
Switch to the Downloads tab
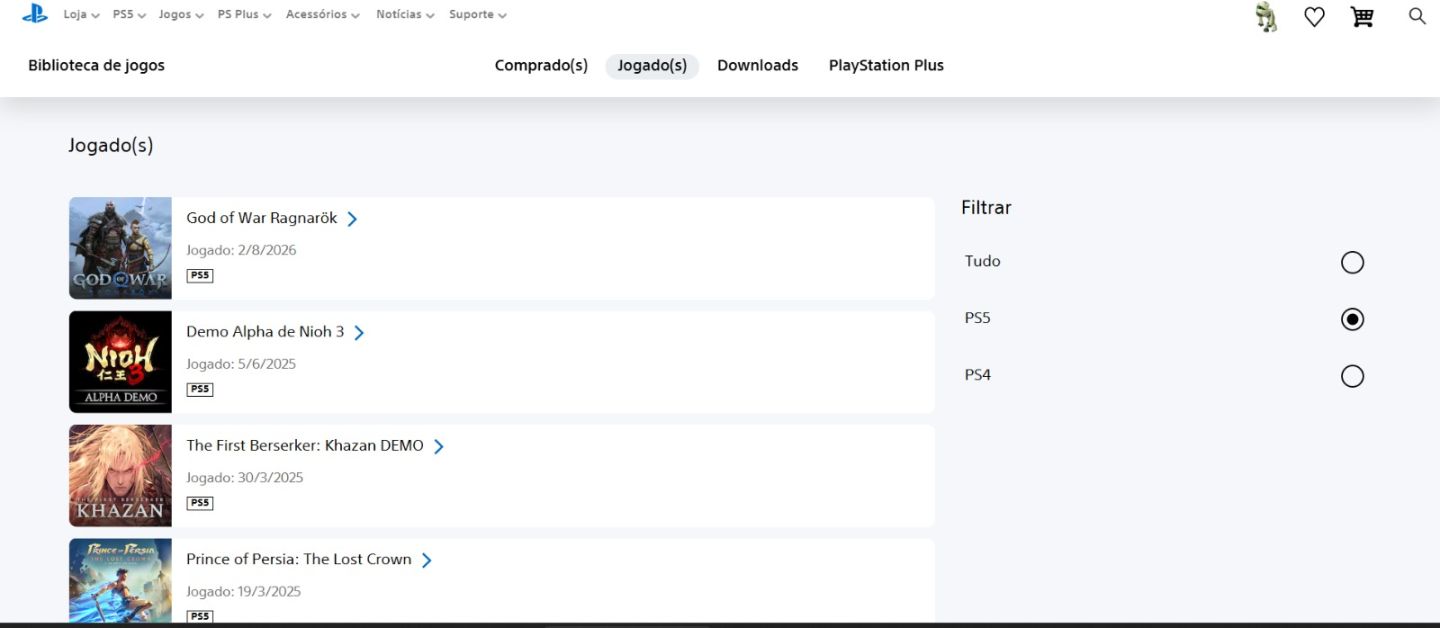click(x=757, y=66)
